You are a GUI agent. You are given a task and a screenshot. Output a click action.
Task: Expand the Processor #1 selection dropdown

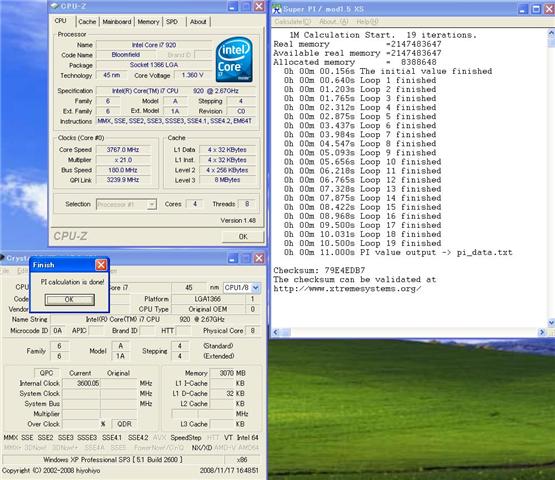[x=151, y=205]
